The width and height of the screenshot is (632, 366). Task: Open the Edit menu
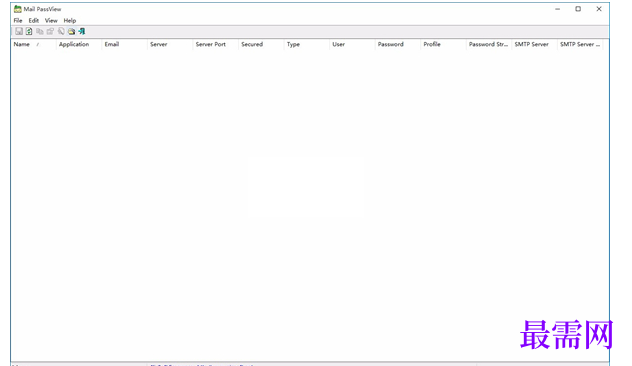pyautogui.click(x=33, y=21)
